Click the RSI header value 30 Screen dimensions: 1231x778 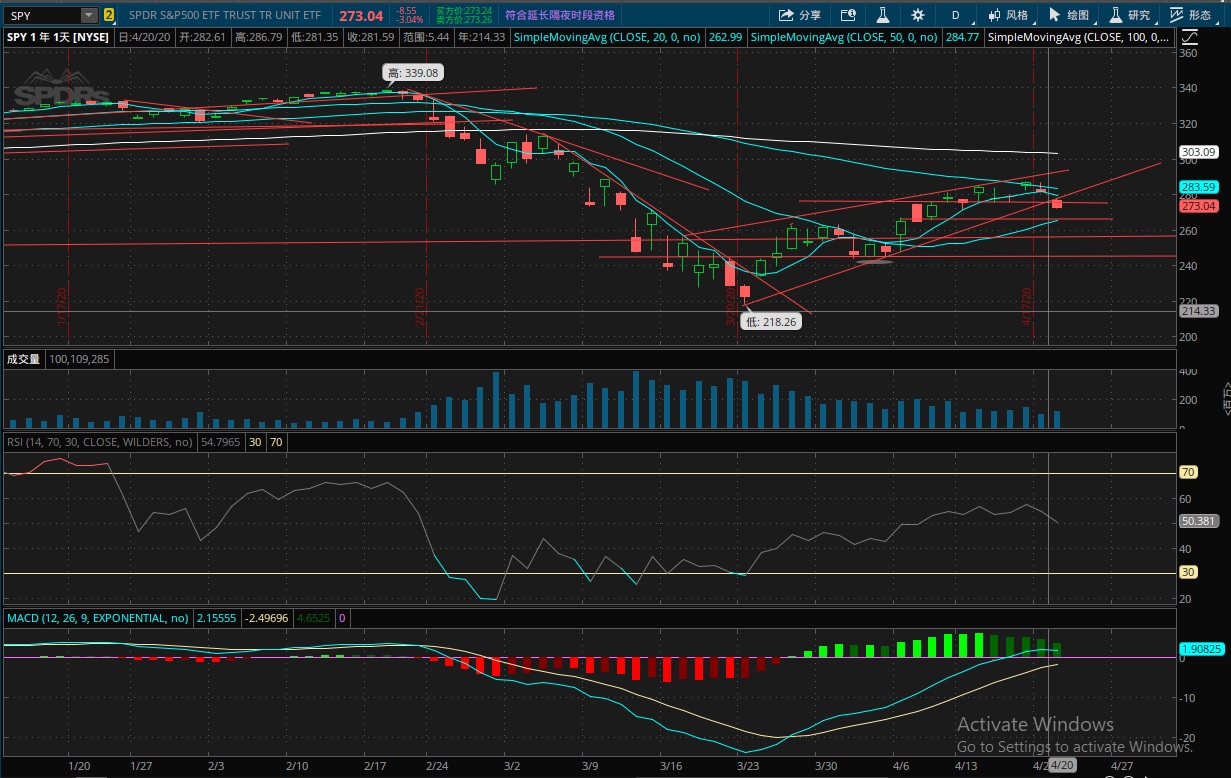[255, 440]
